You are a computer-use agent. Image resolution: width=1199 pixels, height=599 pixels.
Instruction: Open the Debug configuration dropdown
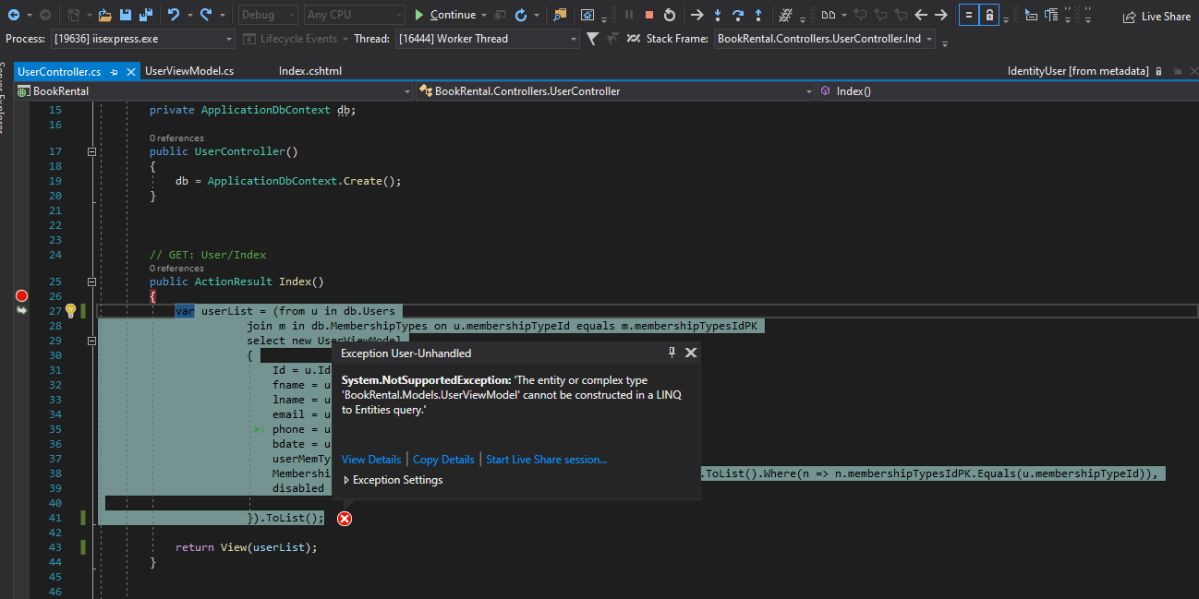[268, 15]
